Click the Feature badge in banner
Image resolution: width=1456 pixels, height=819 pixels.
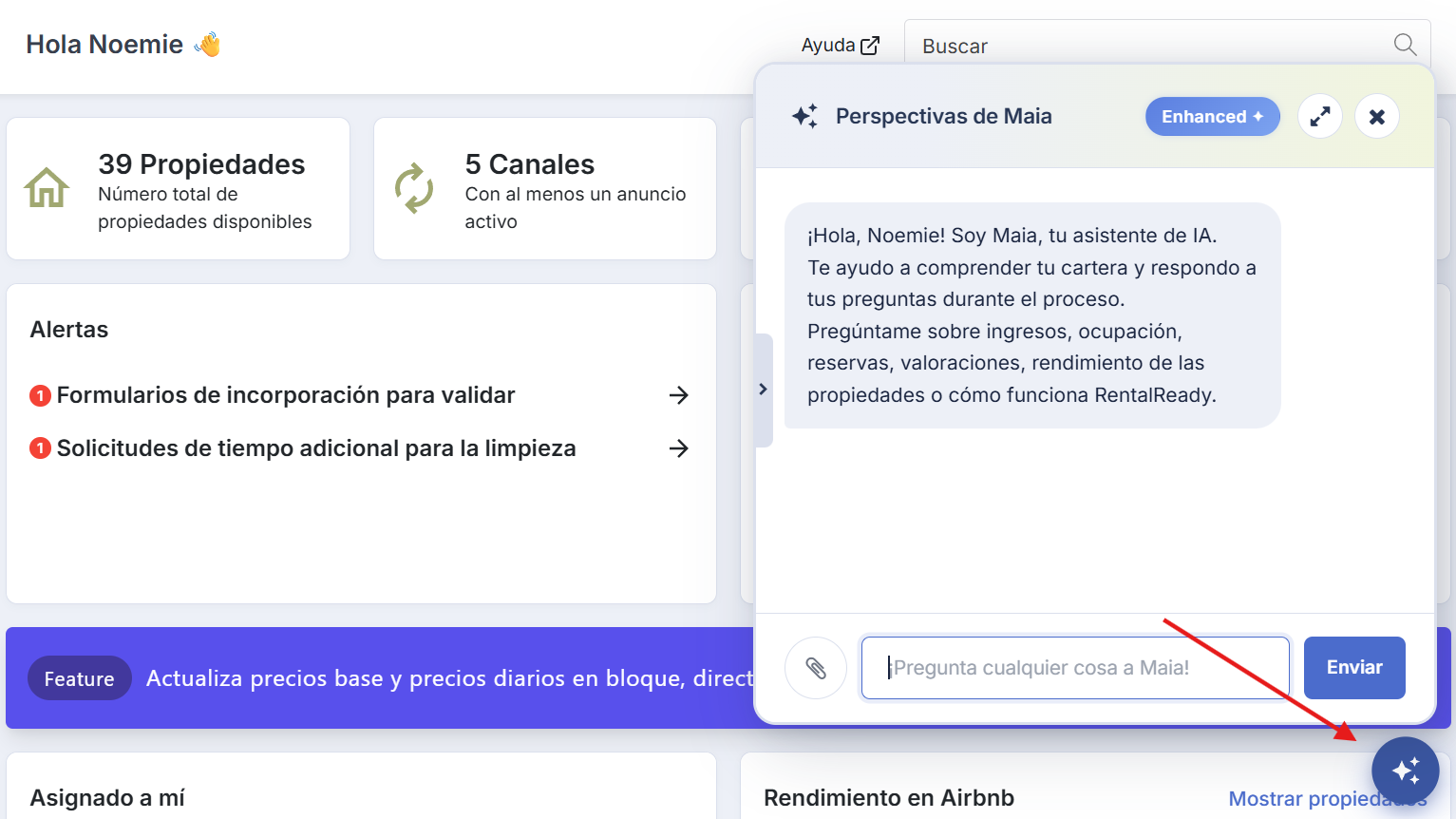click(x=80, y=678)
